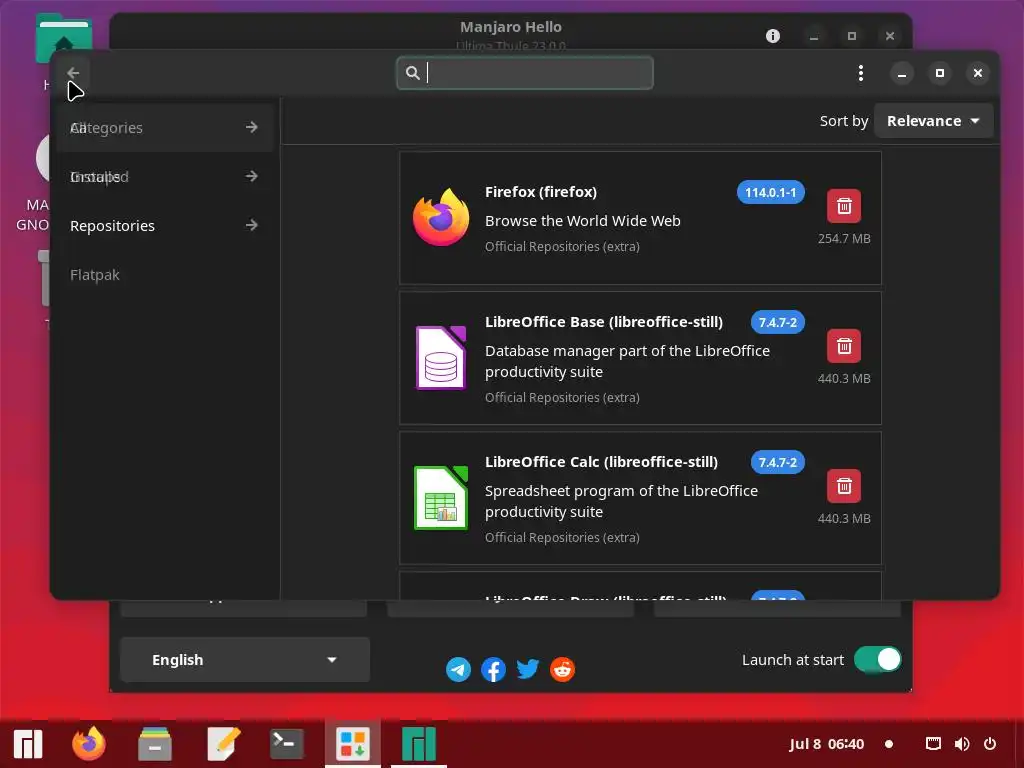Open Reddit link in Manjaro Hello
The width and height of the screenshot is (1024, 768).
point(562,669)
